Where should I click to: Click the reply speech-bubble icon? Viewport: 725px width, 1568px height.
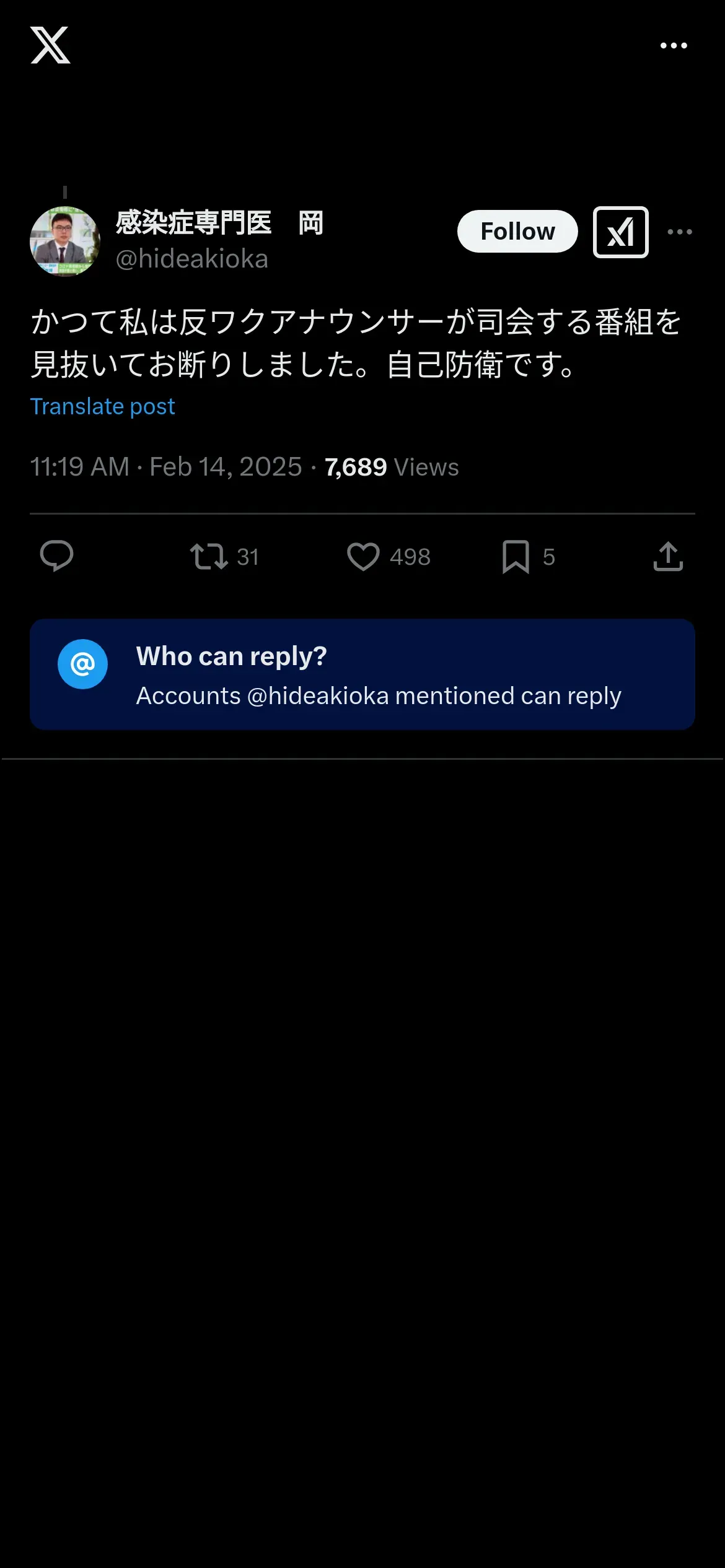[56, 556]
